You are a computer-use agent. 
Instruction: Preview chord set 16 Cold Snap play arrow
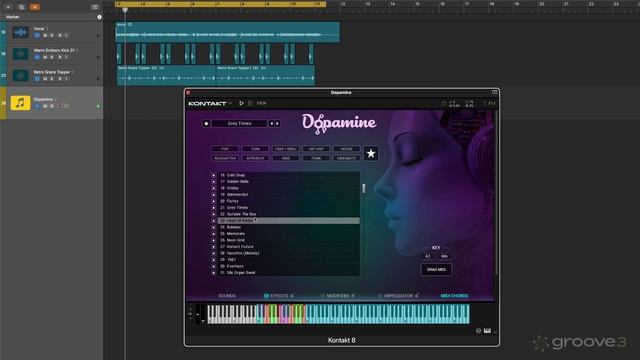point(213,175)
